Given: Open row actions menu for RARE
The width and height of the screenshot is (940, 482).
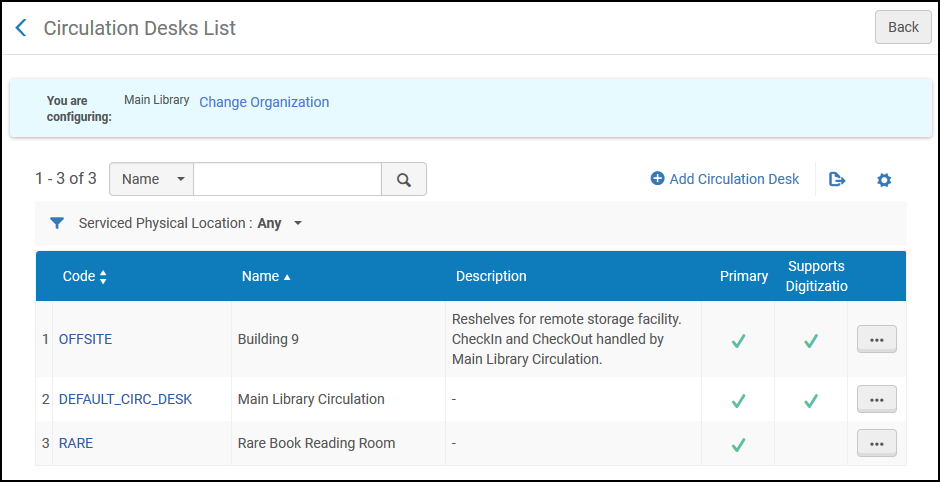Looking at the screenshot, I should coord(877,444).
